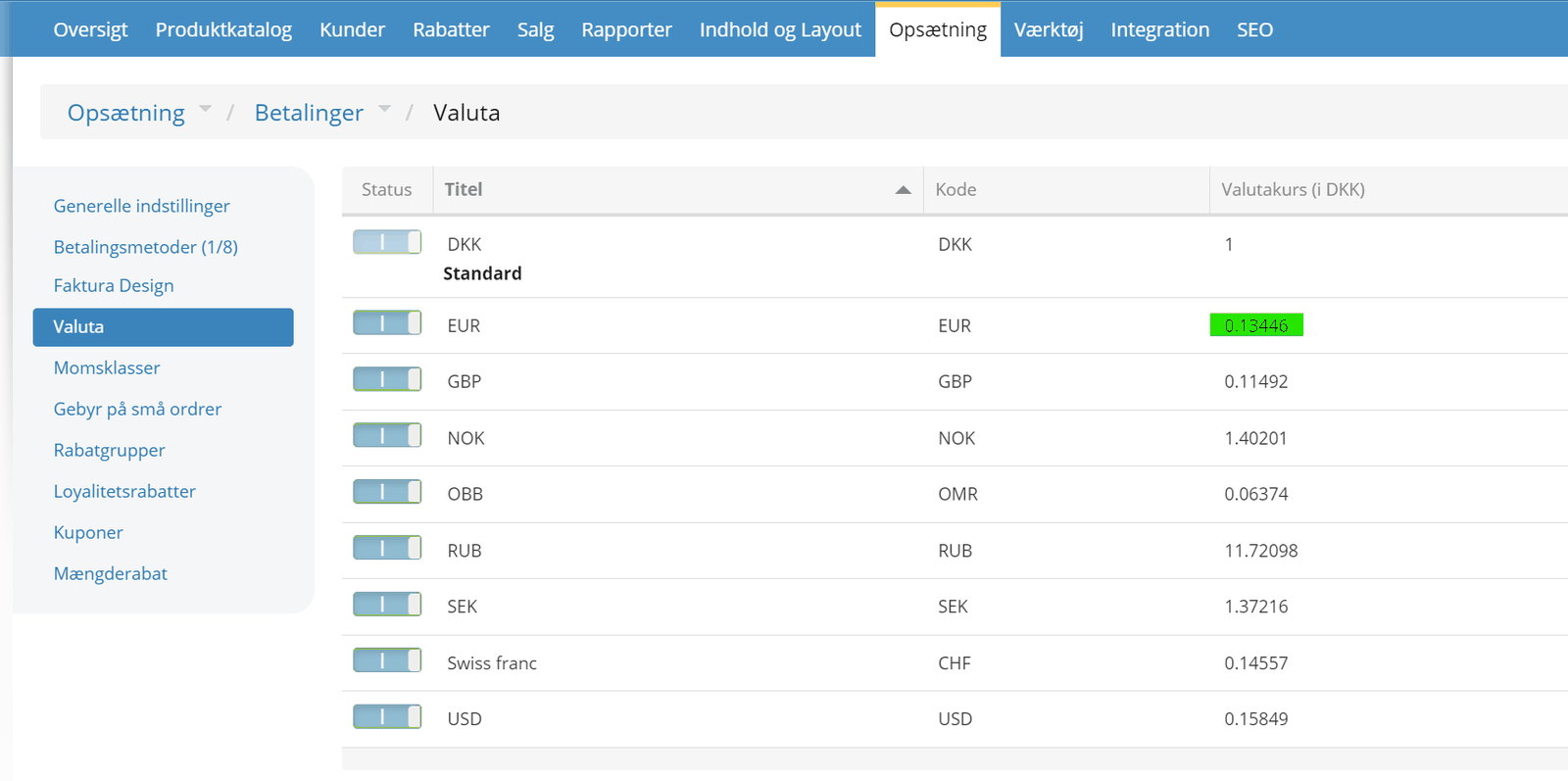The image size is (1568, 781).
Task: Toggle the GBP currency status switch
Action: point(387,379)
